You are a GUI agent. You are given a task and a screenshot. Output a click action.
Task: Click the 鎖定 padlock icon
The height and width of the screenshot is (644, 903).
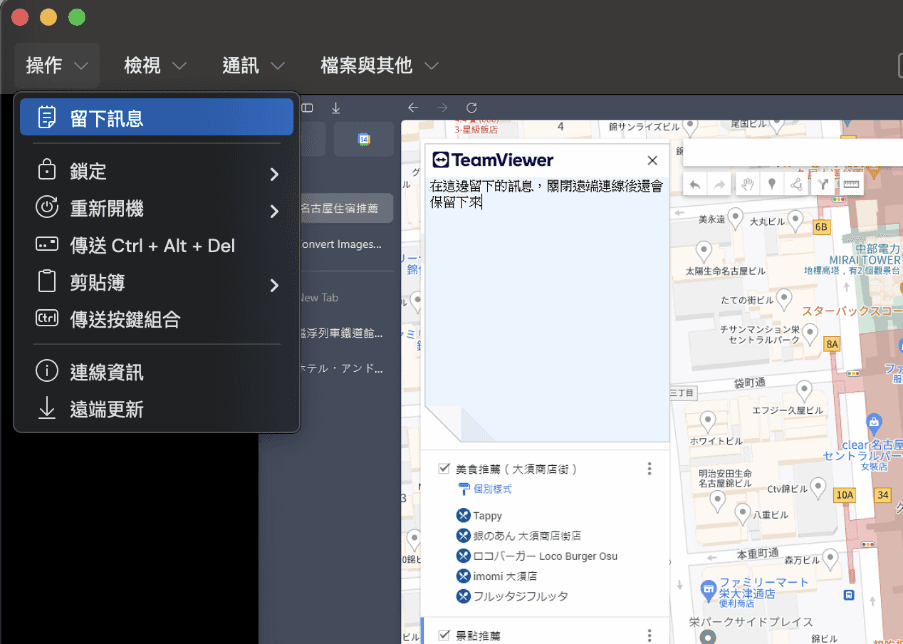(x=47, y=170)
